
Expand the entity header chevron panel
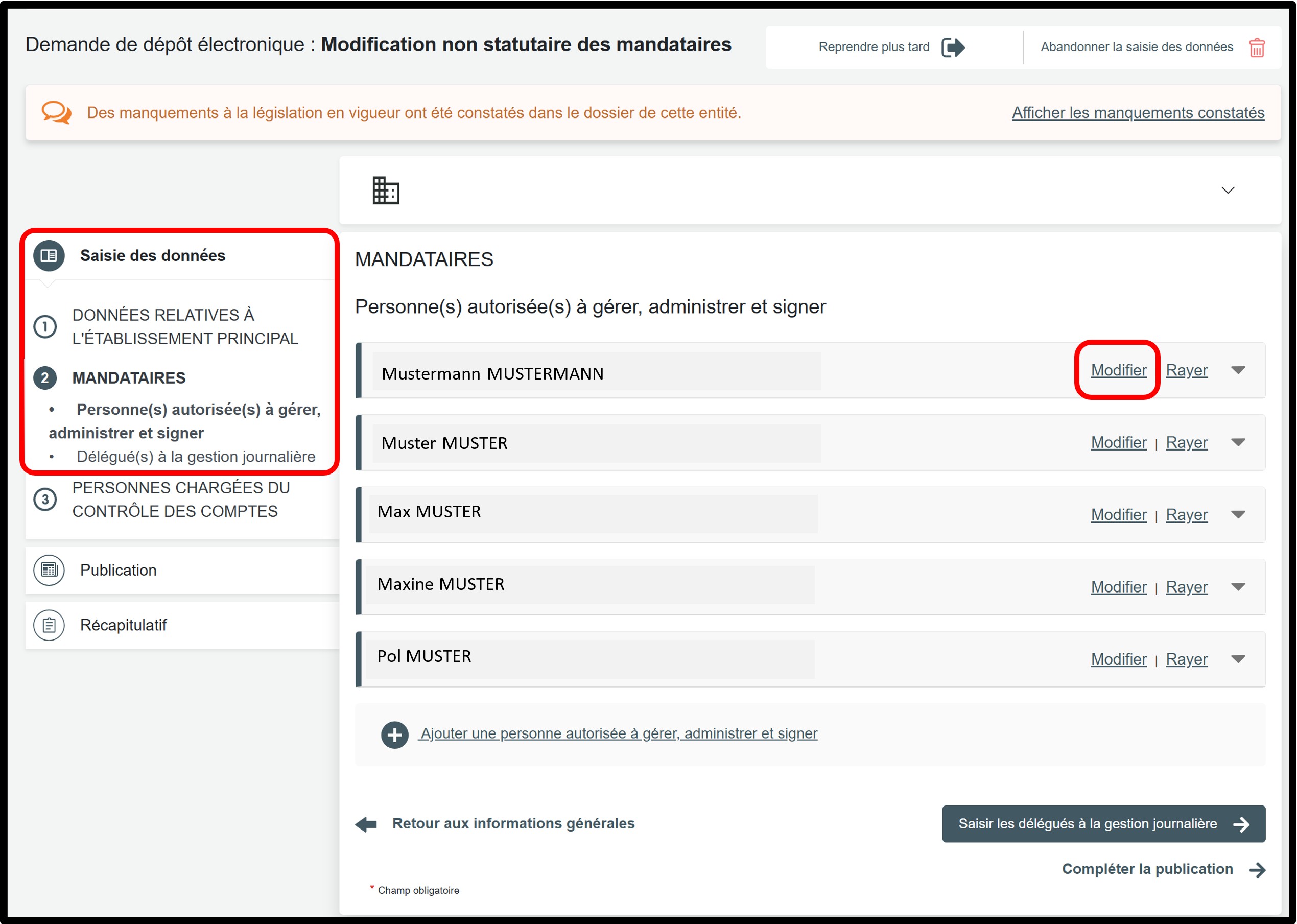click(x=1228, y=190)
